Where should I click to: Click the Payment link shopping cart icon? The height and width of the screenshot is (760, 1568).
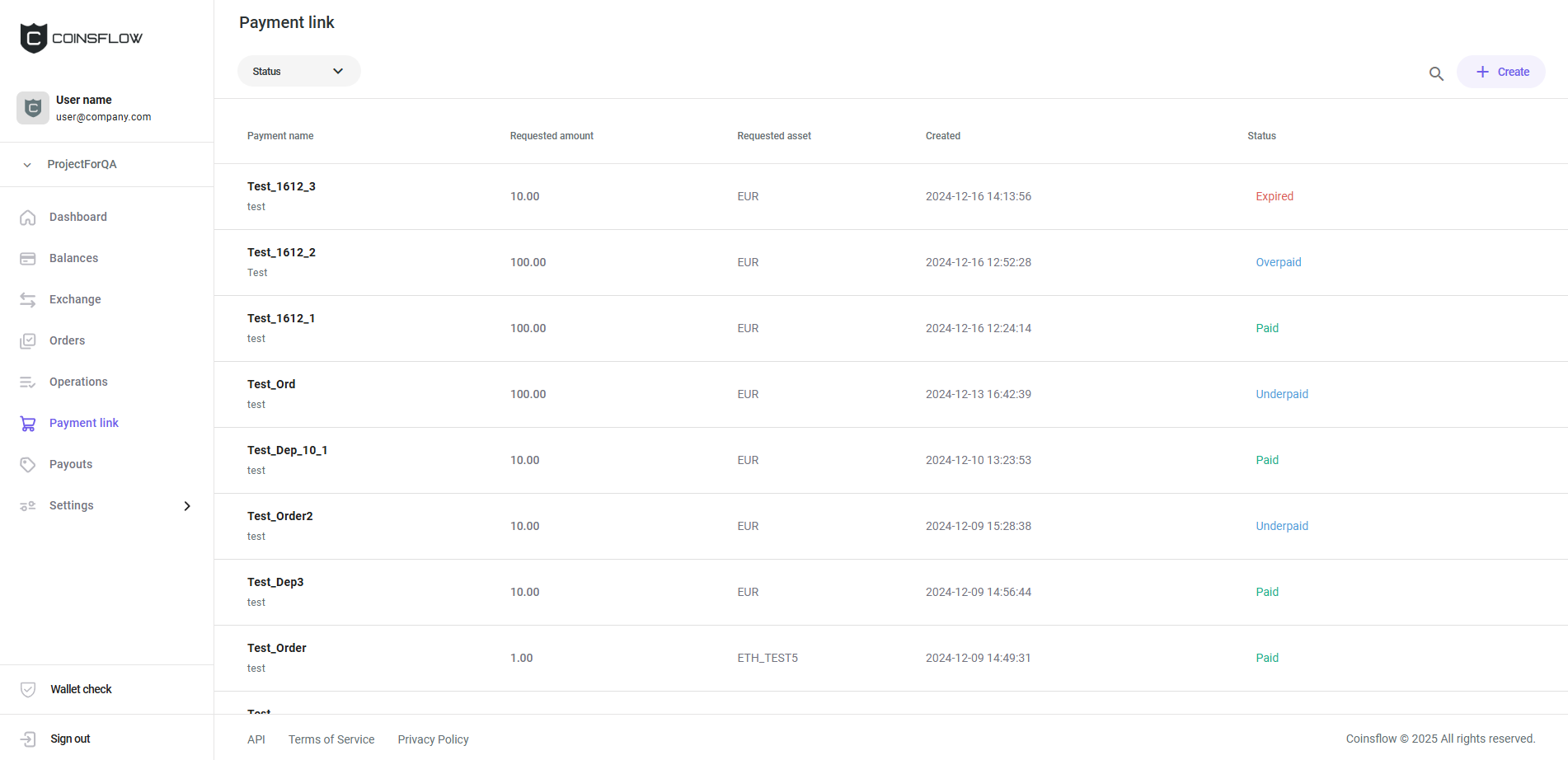click(28, 423)
